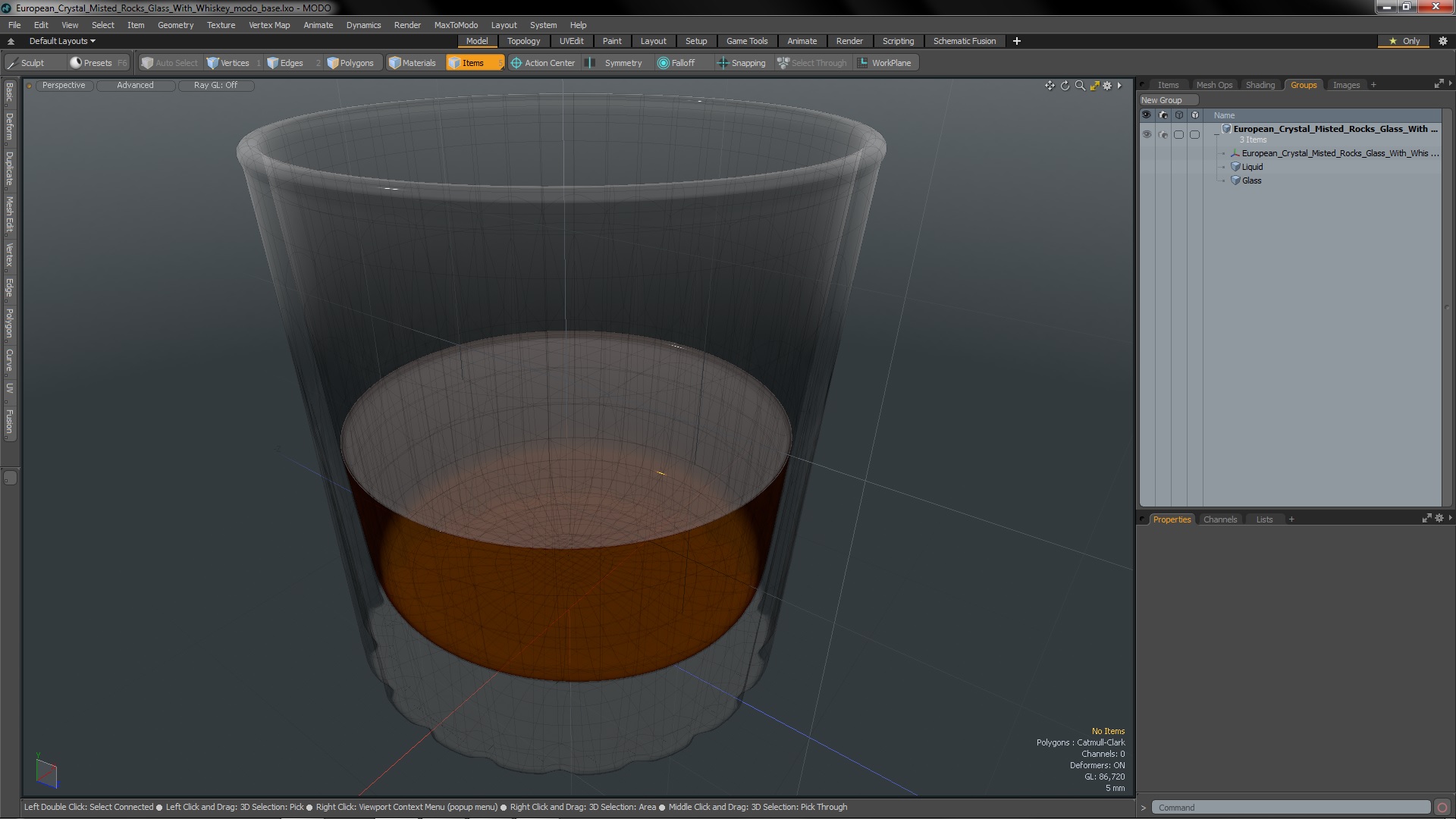Toggle visibility eye of the group row

click(1147, 134)
